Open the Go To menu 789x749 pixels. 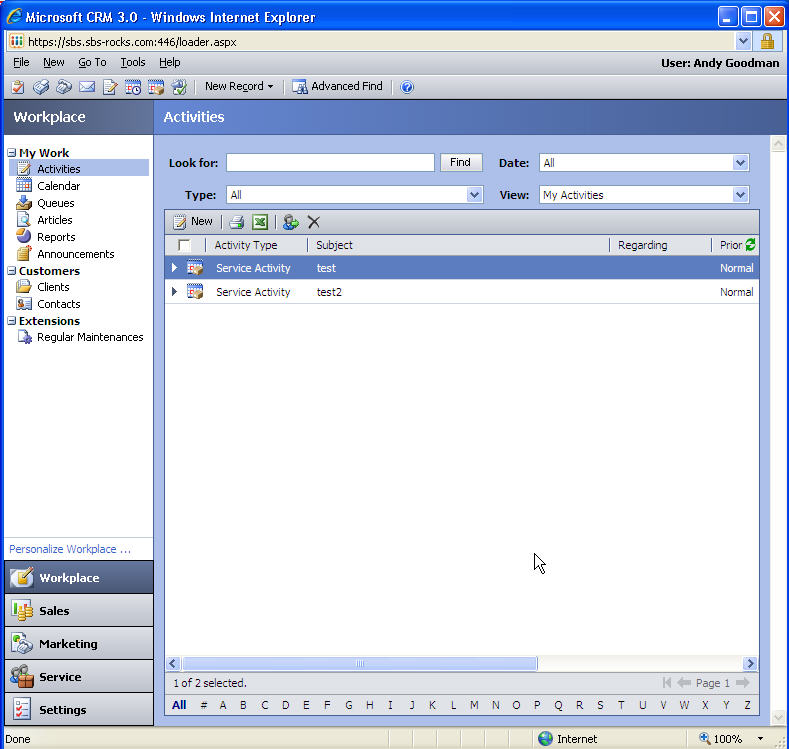tap(93, 62)
